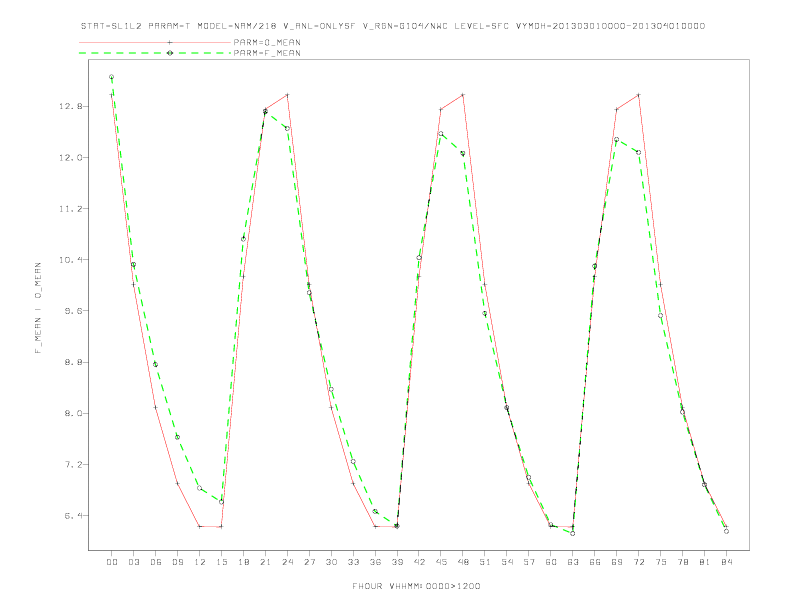Click forecast hour label 81 on x-axis
The image size is (792, 612).
(x=705, y=562)
